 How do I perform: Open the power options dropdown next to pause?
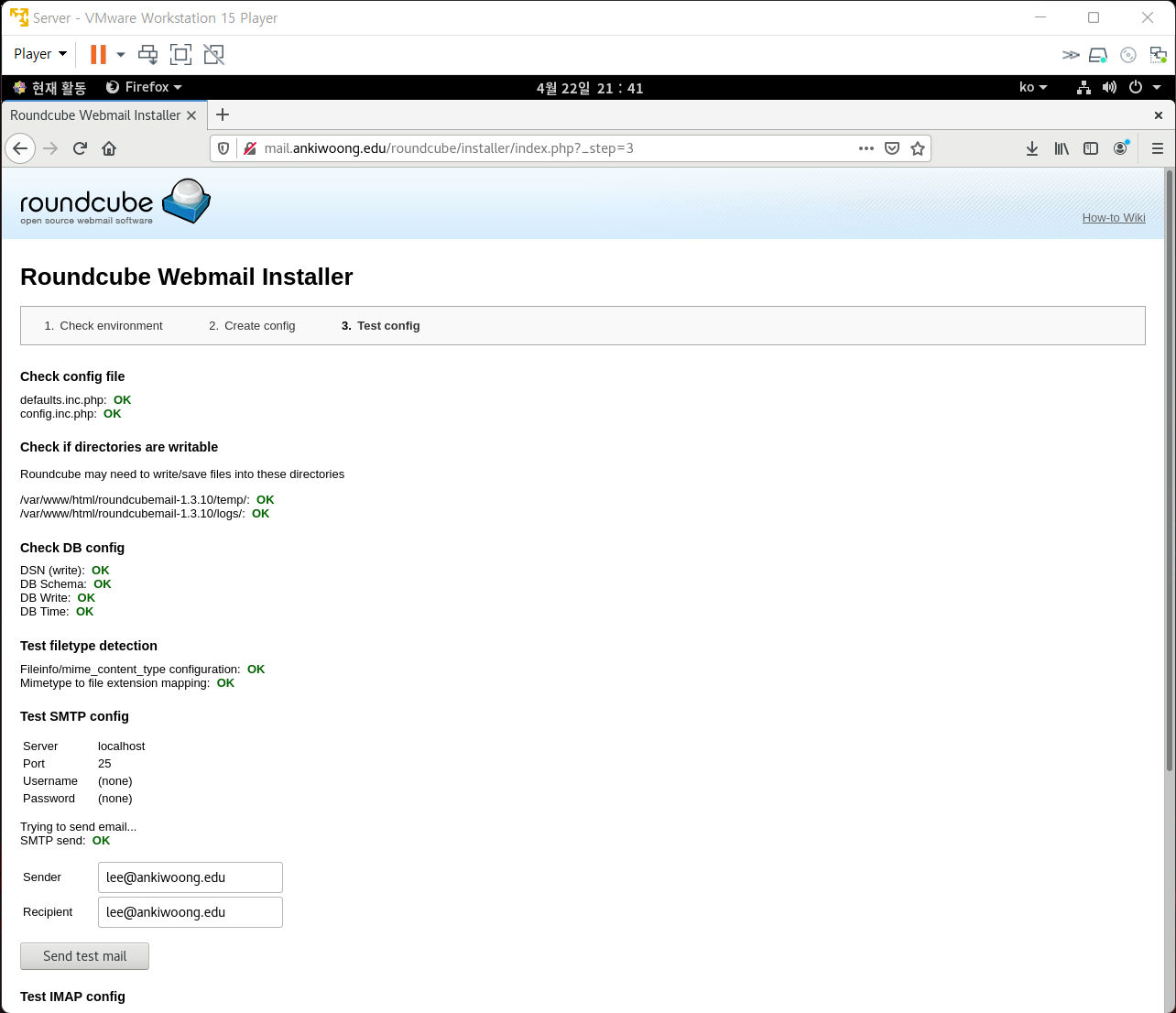click(121, 55)
